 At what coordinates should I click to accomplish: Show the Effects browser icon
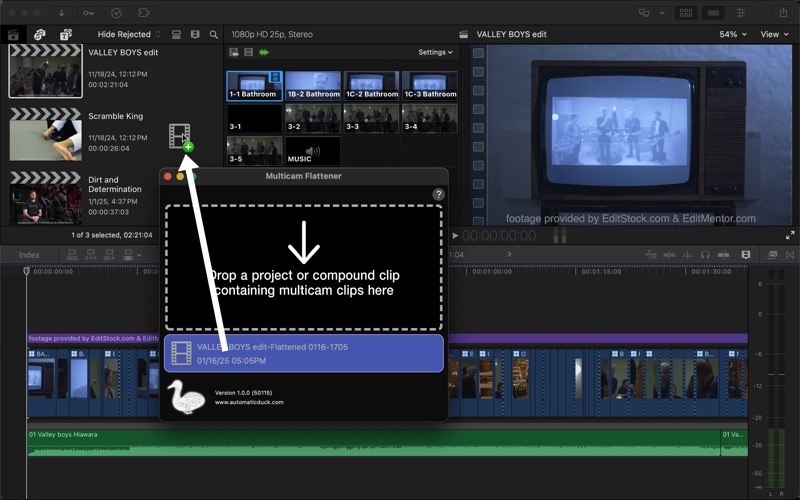click(x=772, y=255)
